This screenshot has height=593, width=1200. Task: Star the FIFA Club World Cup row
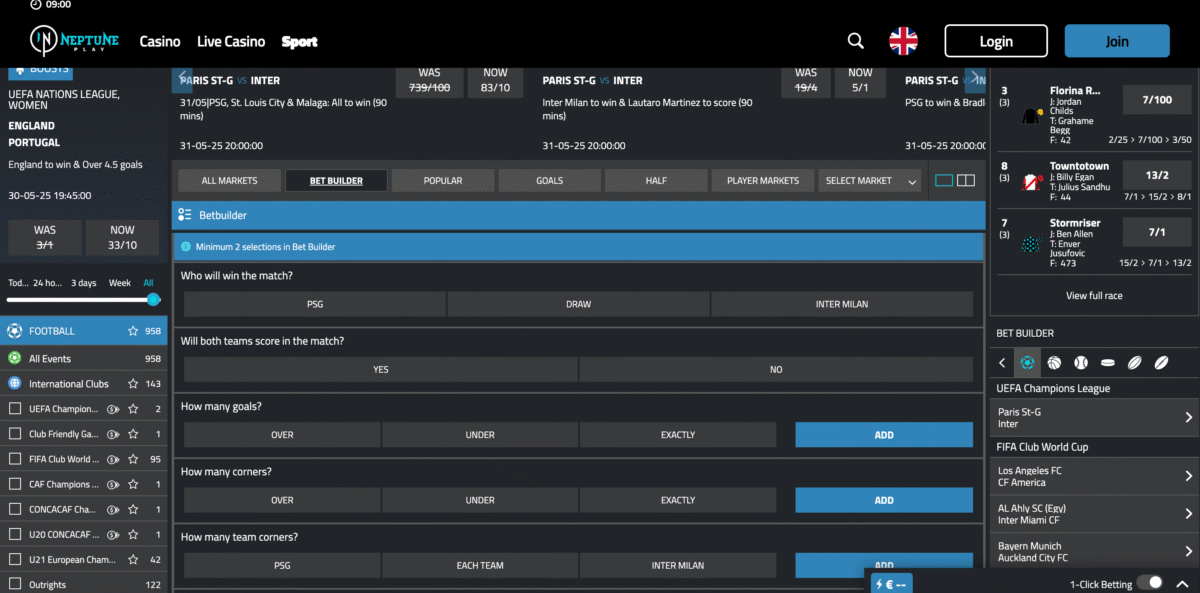point(132,459)
